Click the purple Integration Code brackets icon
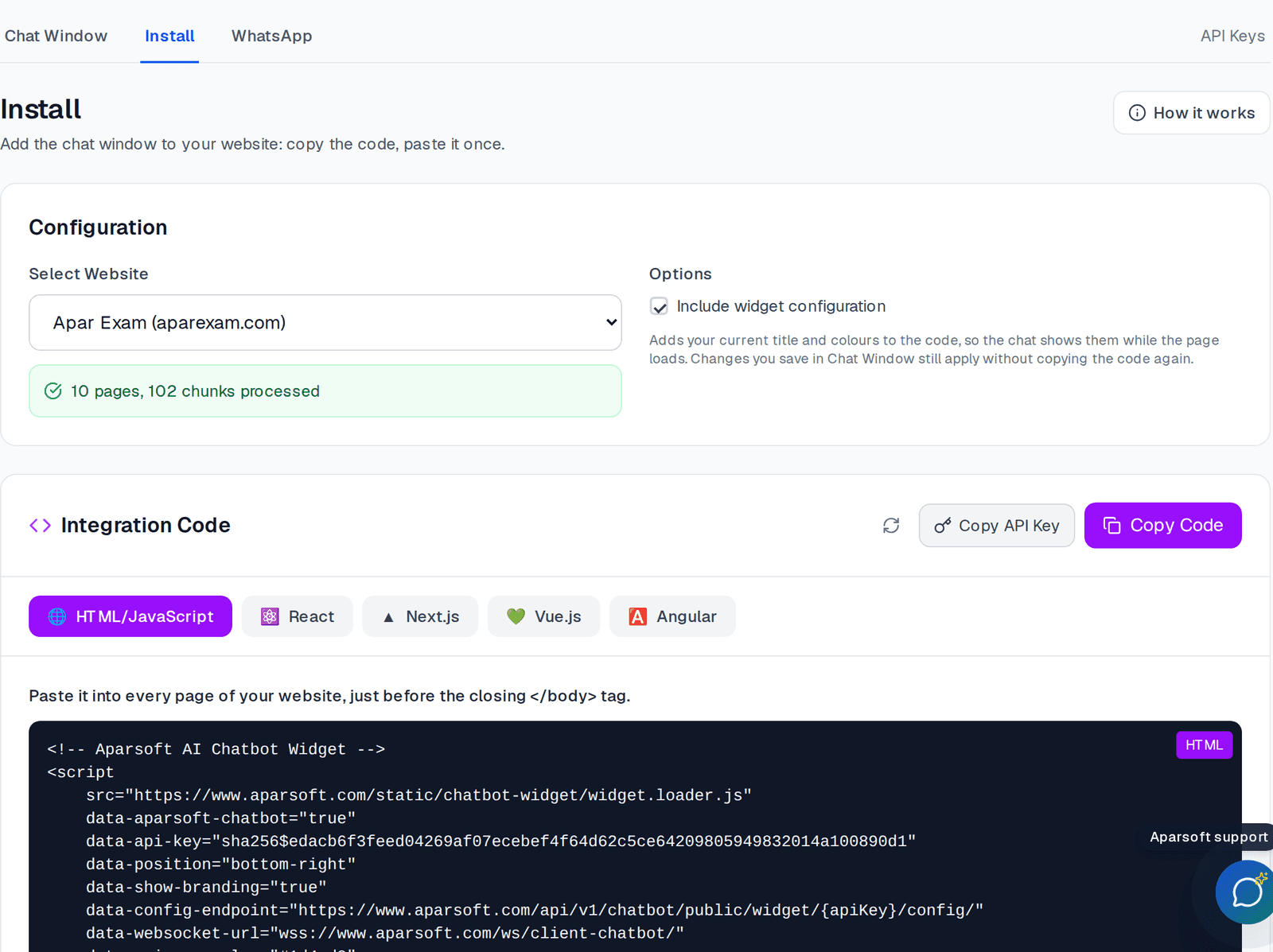Image resolution: width=1273 pixels, height=952 pixels. coord(40,526)
